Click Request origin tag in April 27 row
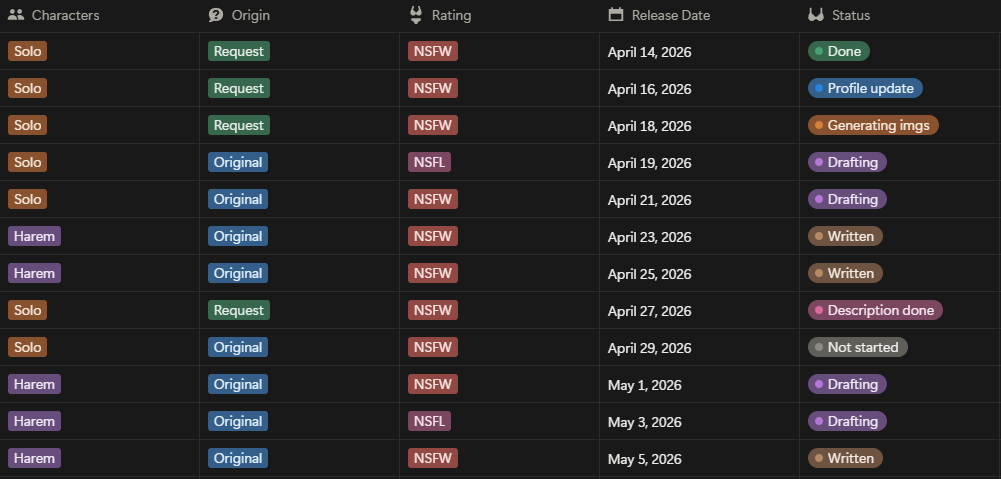Viewport: 1001px width, 479px height. pyautogui.click(x=239, y=310)
